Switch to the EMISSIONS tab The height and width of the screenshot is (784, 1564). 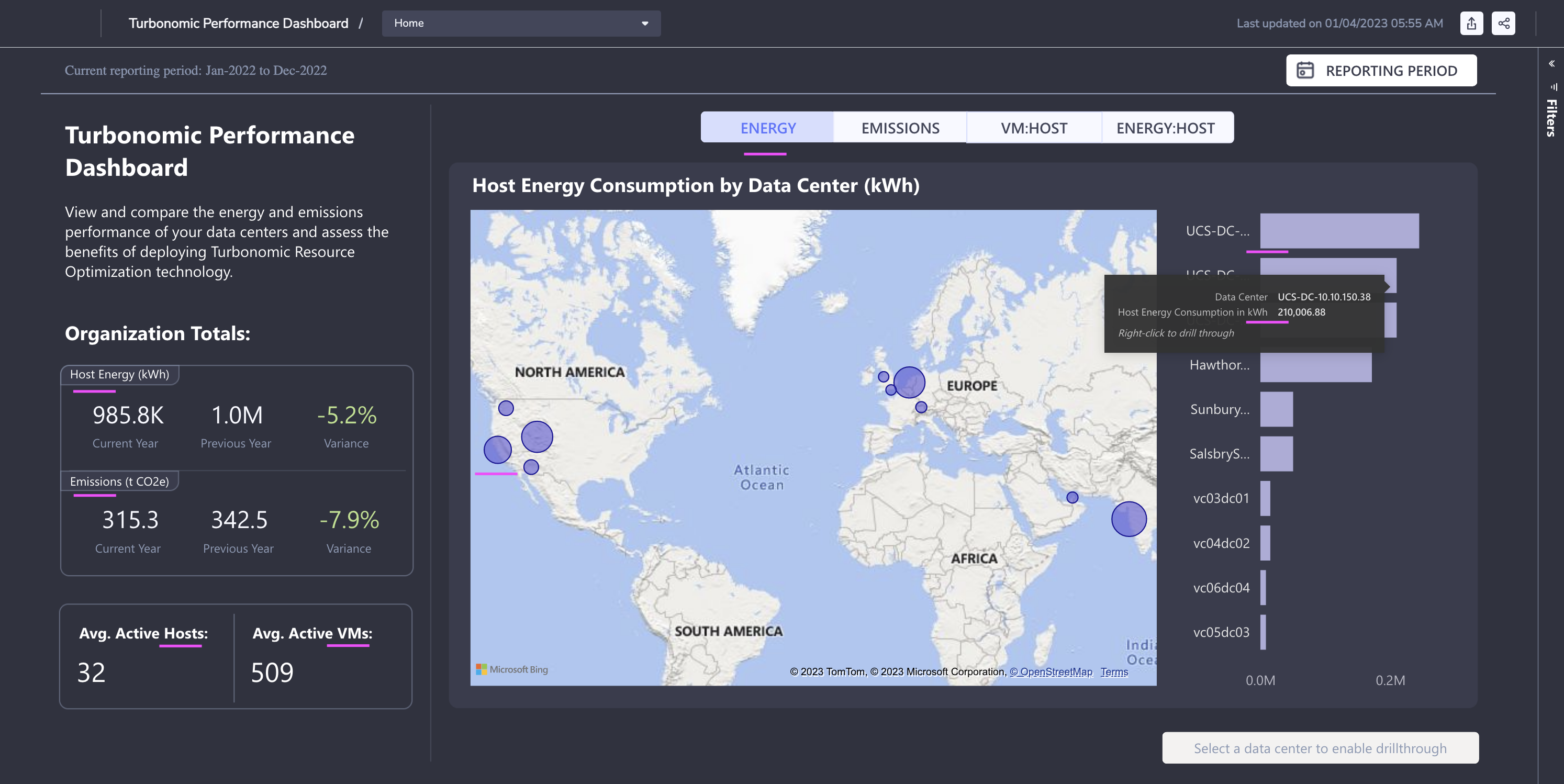pyautogui.click(x=900, y=128)
